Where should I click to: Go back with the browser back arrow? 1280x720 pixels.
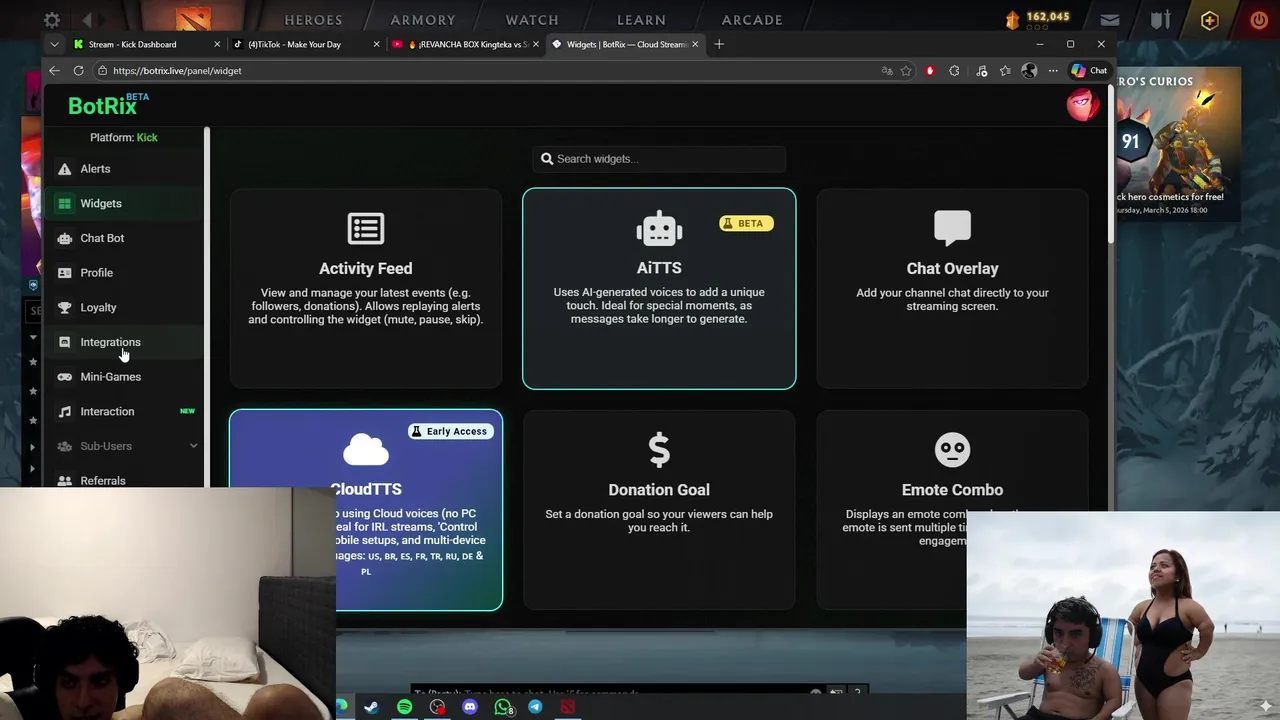pos(55,71)
